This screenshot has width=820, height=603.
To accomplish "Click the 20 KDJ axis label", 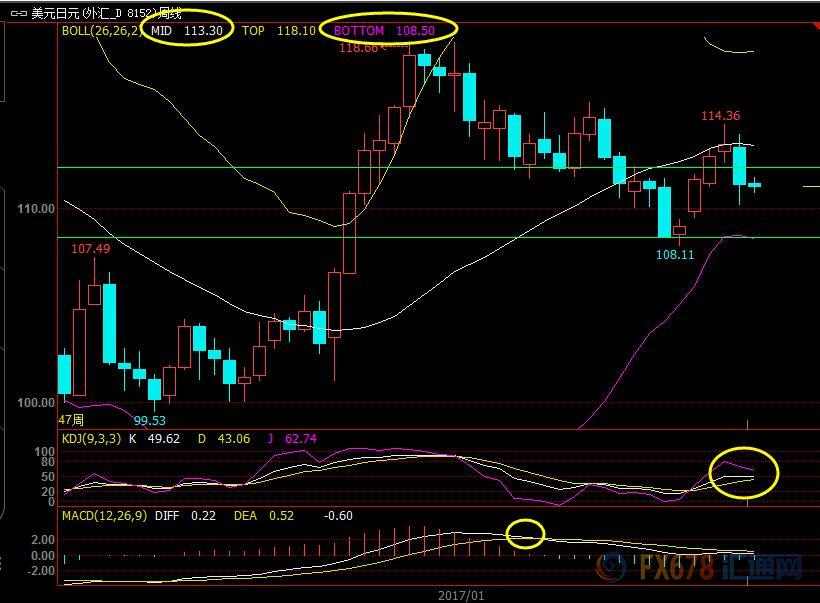I will 48,491.
